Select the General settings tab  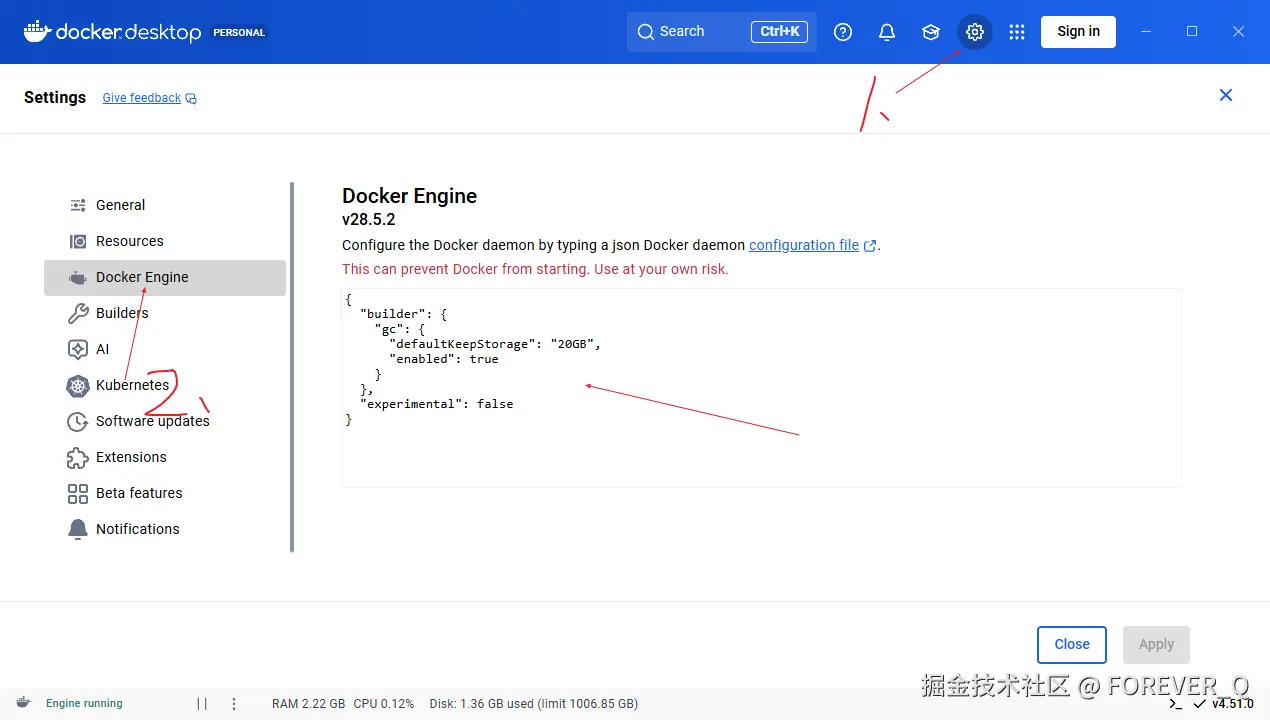[120, 205]
